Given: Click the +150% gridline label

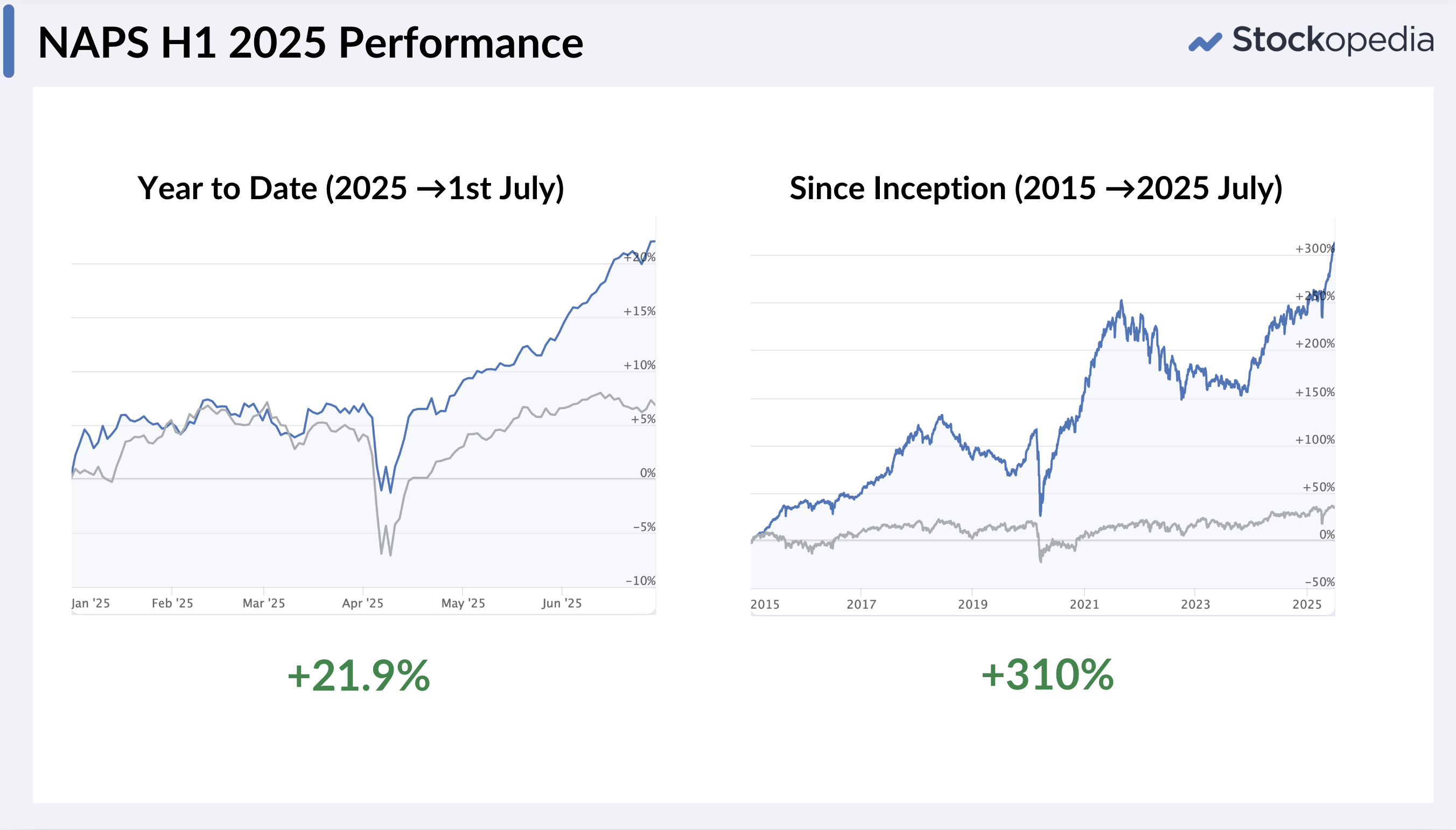Looking at the screenshot, I should pyautogui.click(x=1314, y=392).
